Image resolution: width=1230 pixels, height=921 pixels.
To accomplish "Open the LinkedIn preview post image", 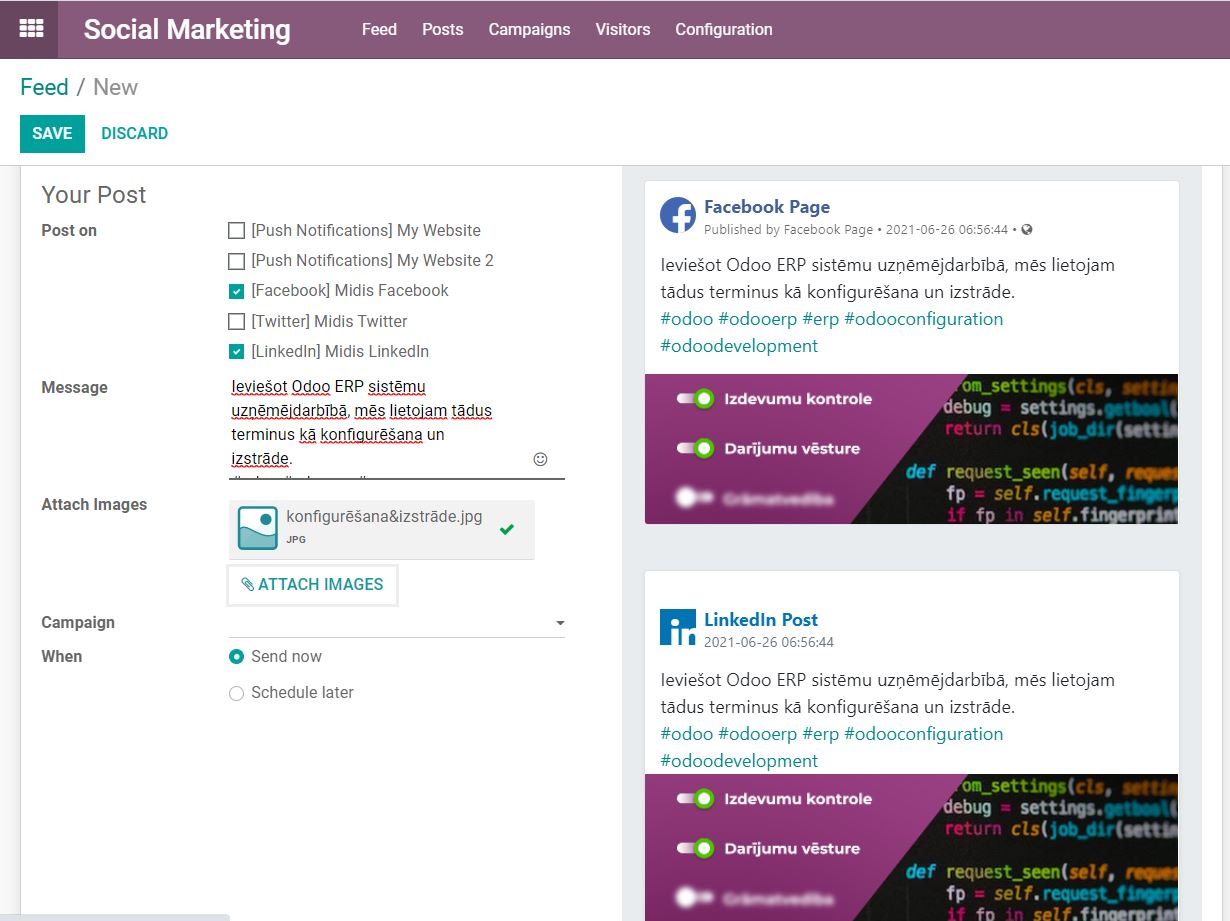I will (x=911, y=847).
